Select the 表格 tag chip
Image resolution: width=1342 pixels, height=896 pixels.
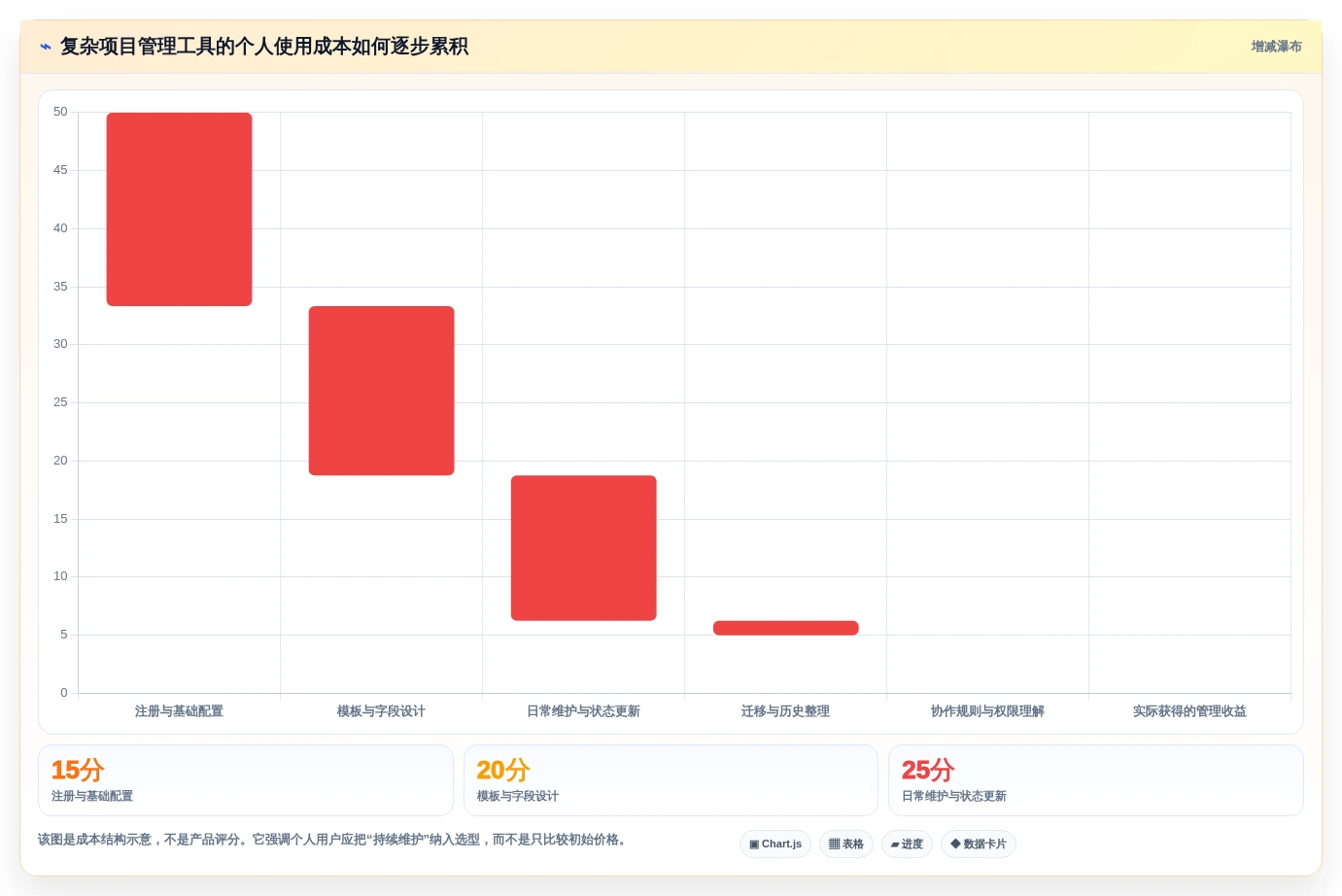(x=846, y=844)
